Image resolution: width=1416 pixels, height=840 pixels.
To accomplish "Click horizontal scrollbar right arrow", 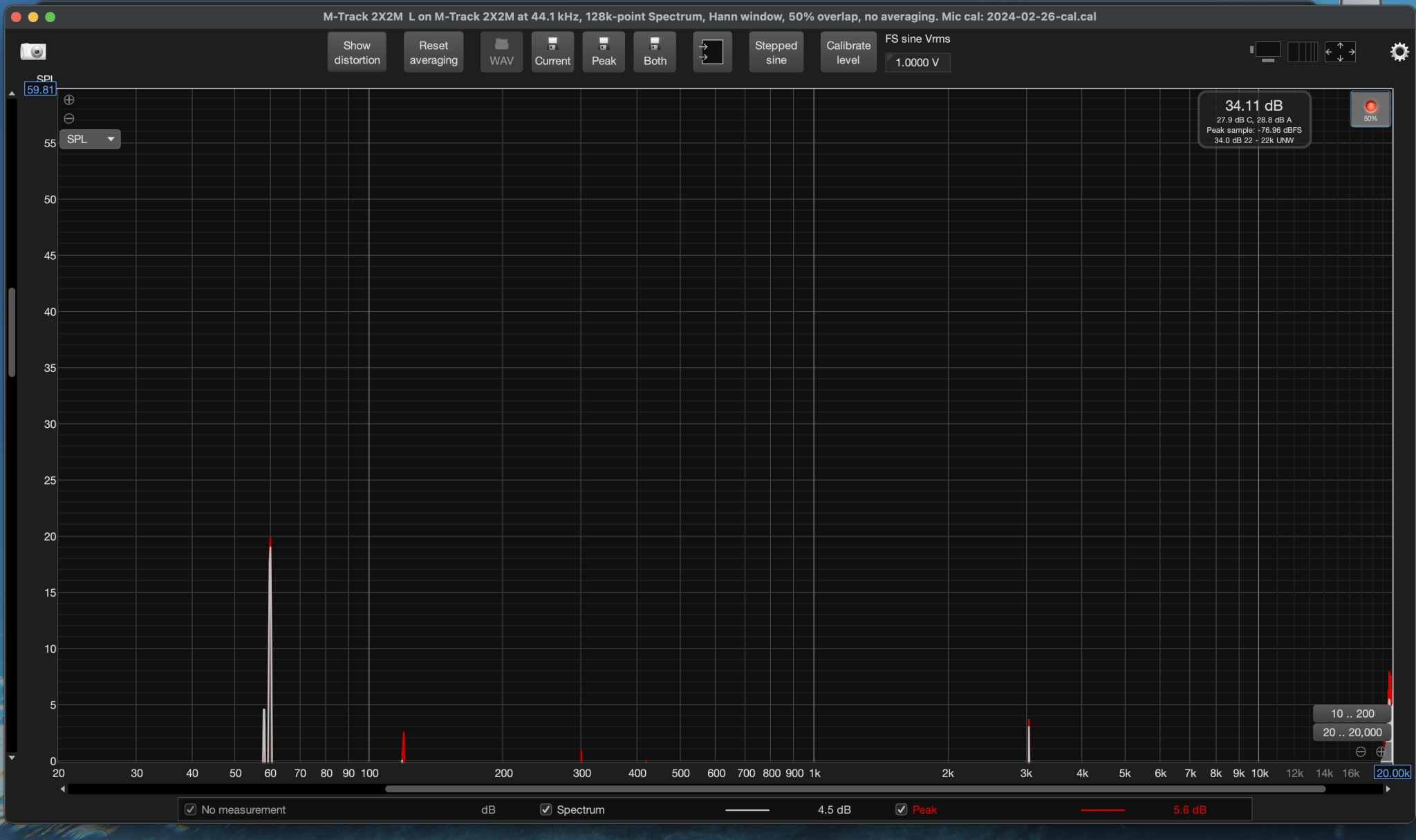I will tap(1388, 789).
